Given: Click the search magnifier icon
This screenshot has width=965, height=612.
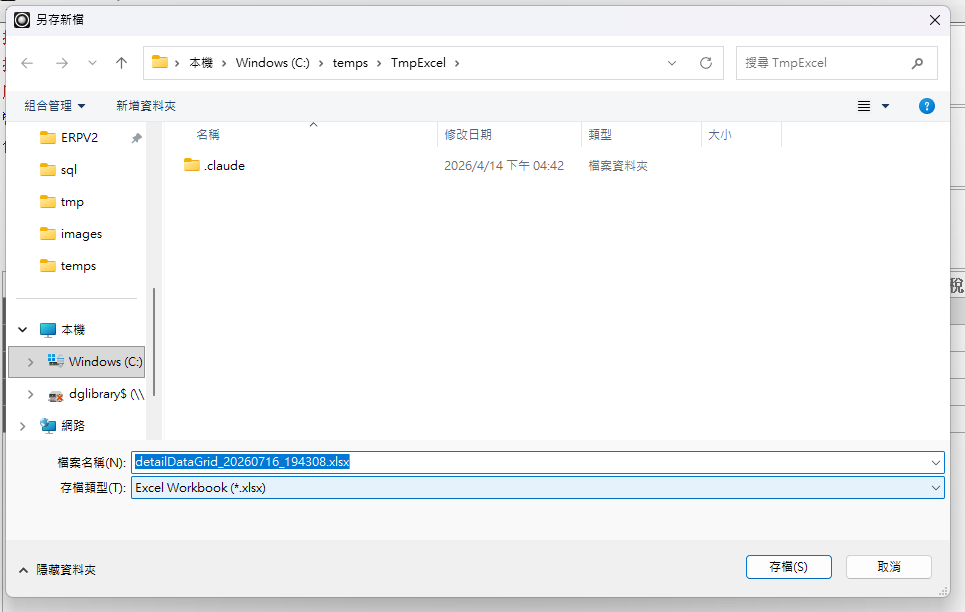Looking at the screenshot, I should (x=917, y=63).
